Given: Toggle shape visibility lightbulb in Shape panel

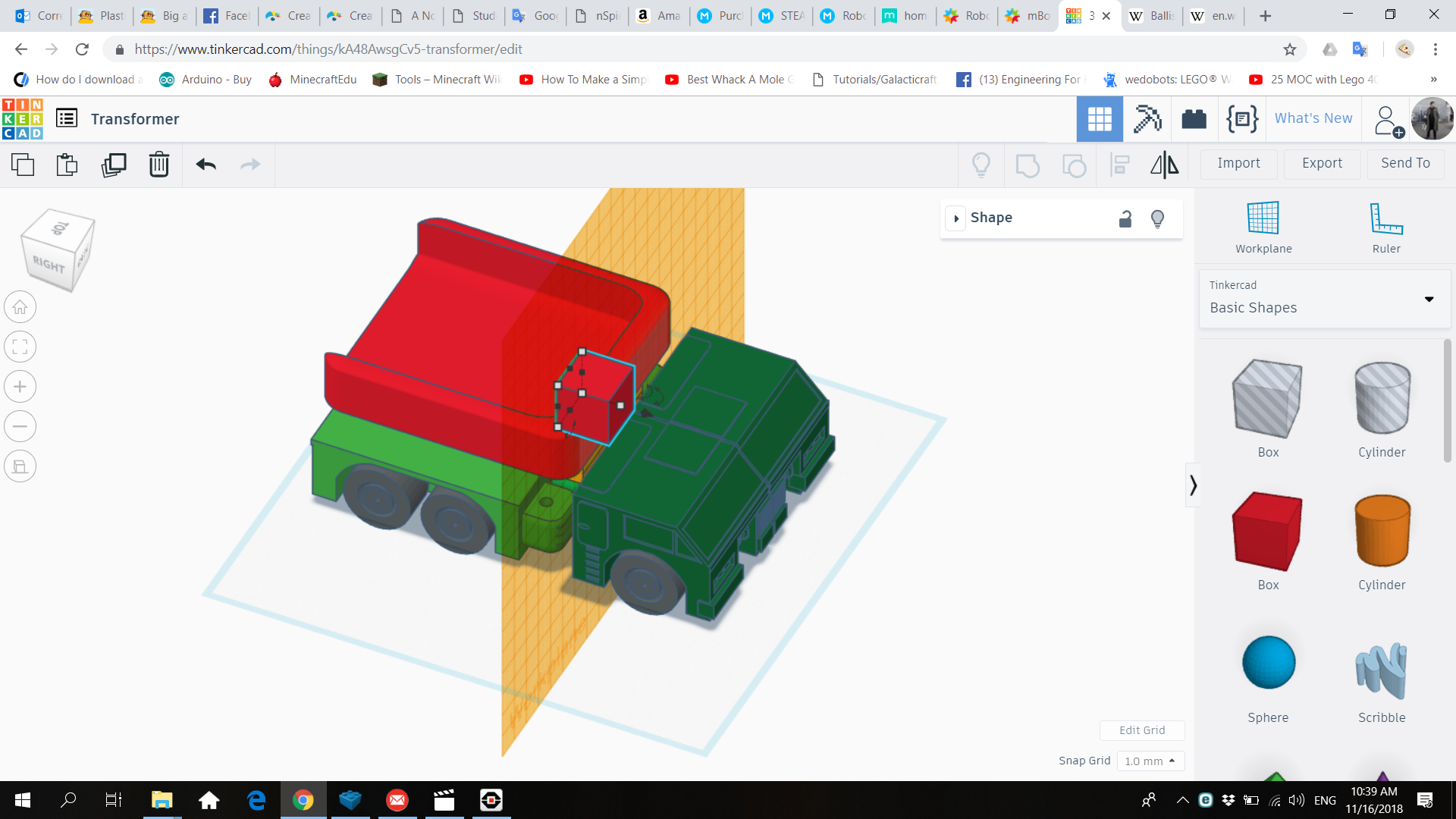Looking at the screenshot, I should click(1157, 219).
